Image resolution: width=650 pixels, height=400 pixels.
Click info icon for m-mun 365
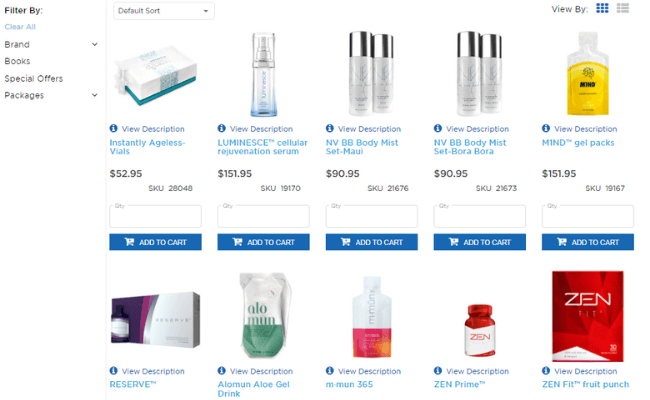pyautogui.click(x=330, y=371)
